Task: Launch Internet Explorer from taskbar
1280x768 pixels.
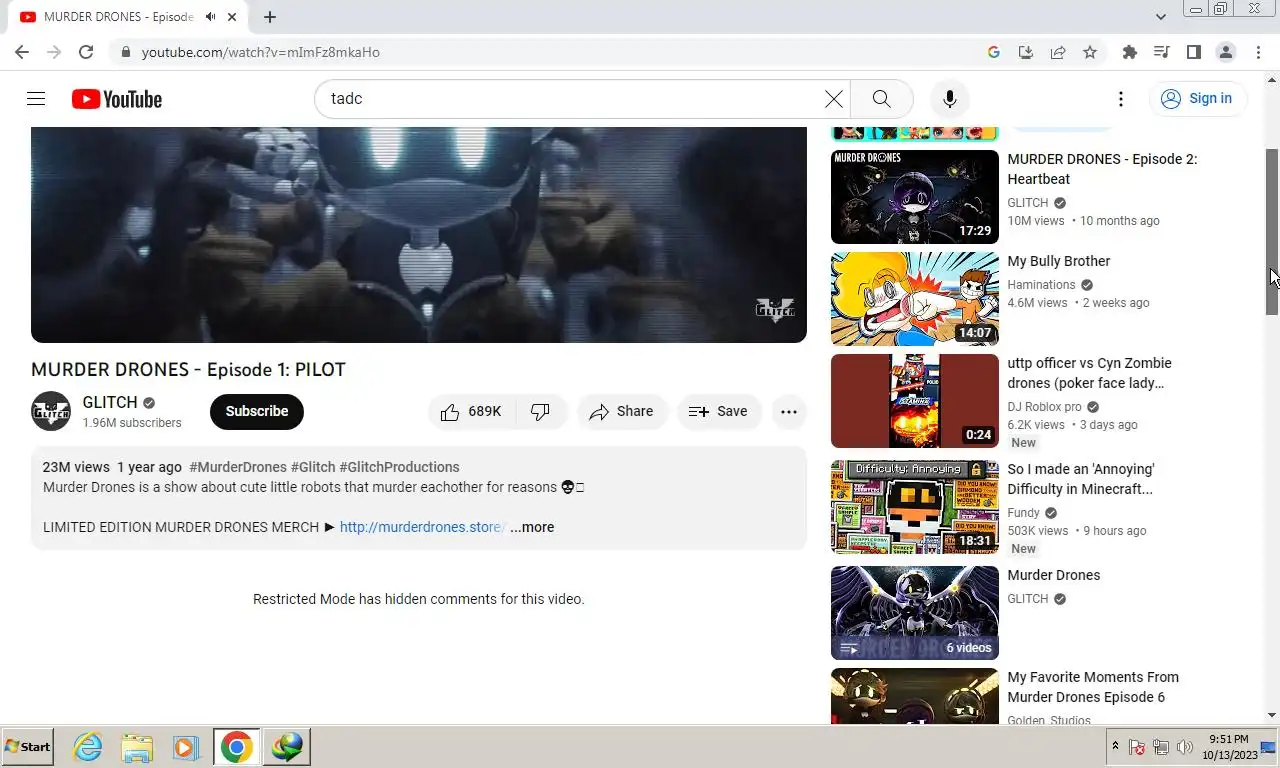Action: 88,747
